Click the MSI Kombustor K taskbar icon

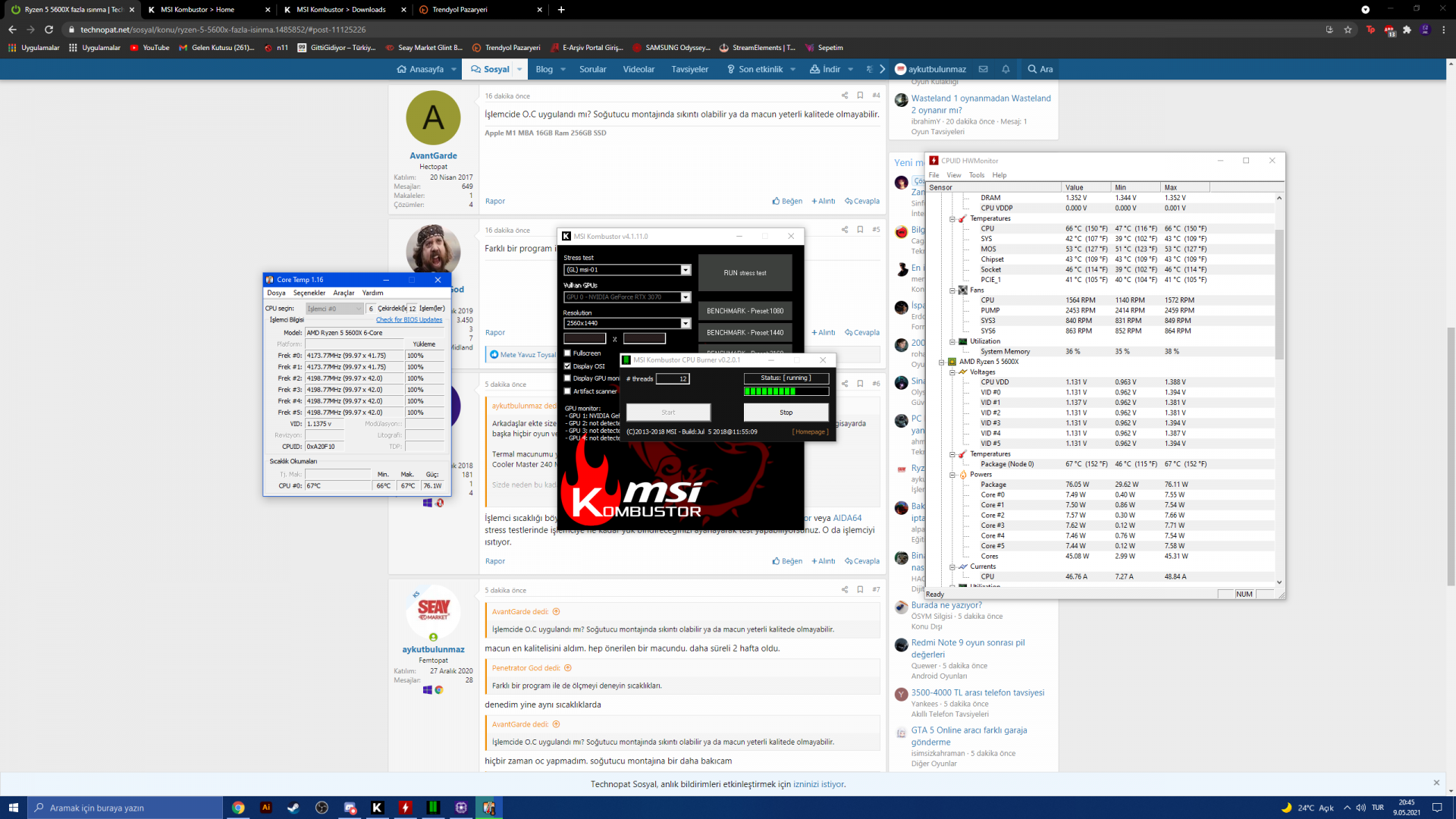pyautogui.click(x=377, y=808)
